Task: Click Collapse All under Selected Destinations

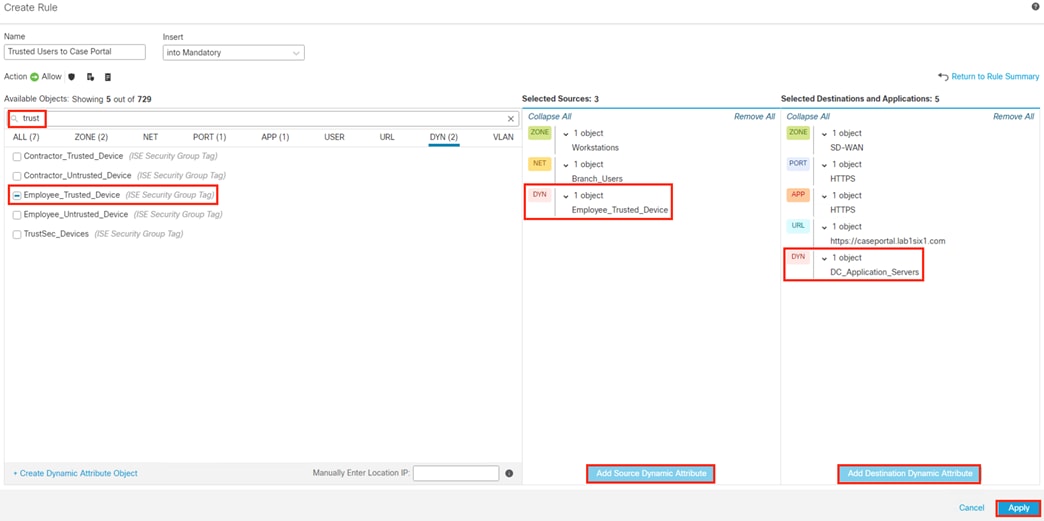Action: (808, 117)
